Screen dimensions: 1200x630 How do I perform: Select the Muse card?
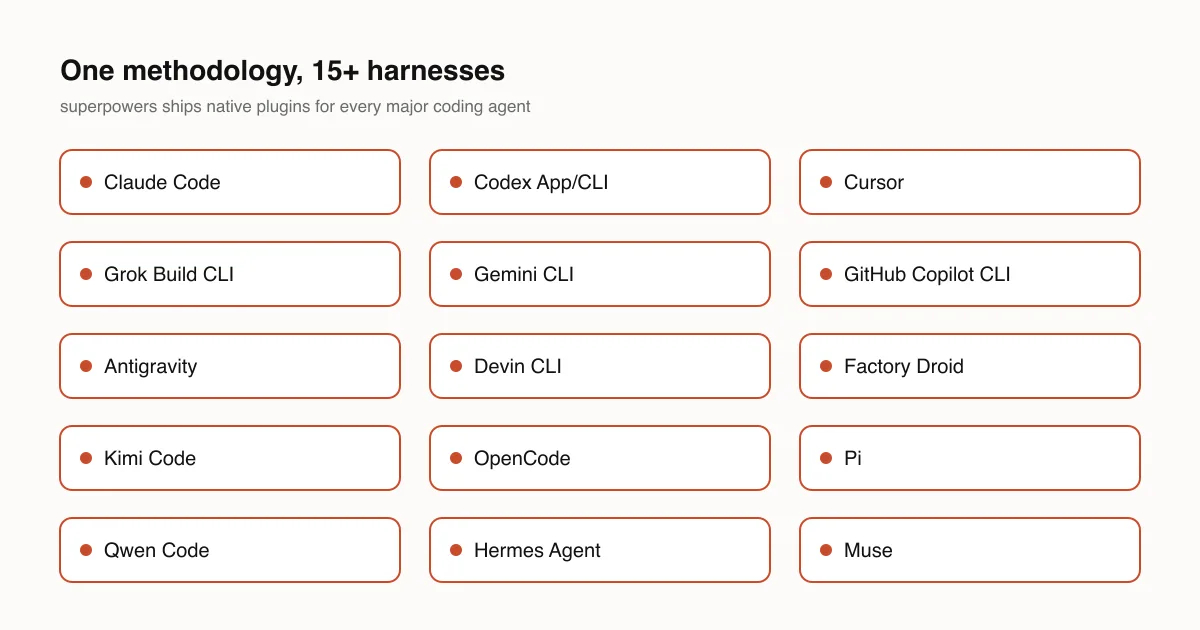pyautogui.click(x=970, y=550)
